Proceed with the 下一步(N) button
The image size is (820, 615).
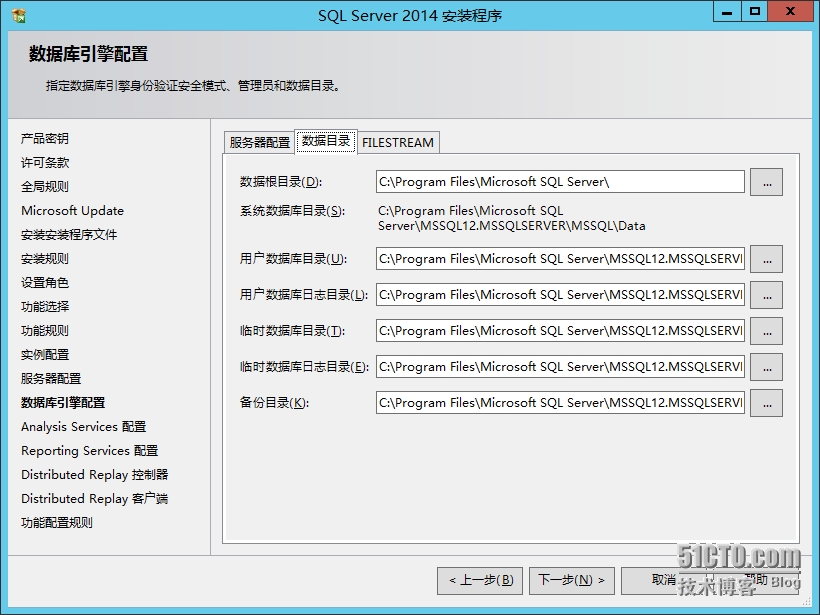572,580
